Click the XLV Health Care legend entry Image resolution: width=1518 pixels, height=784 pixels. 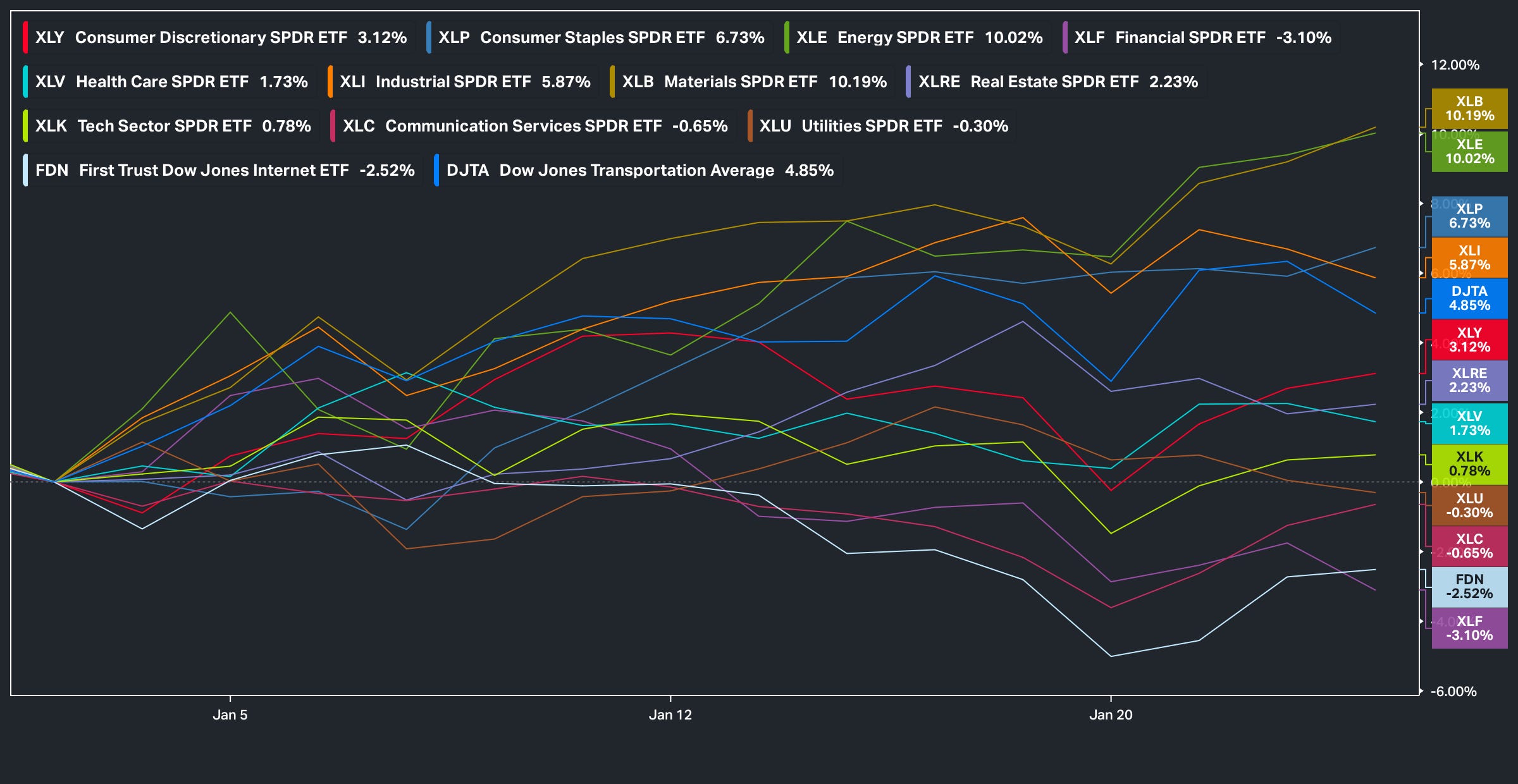click(x=171, y=82)
